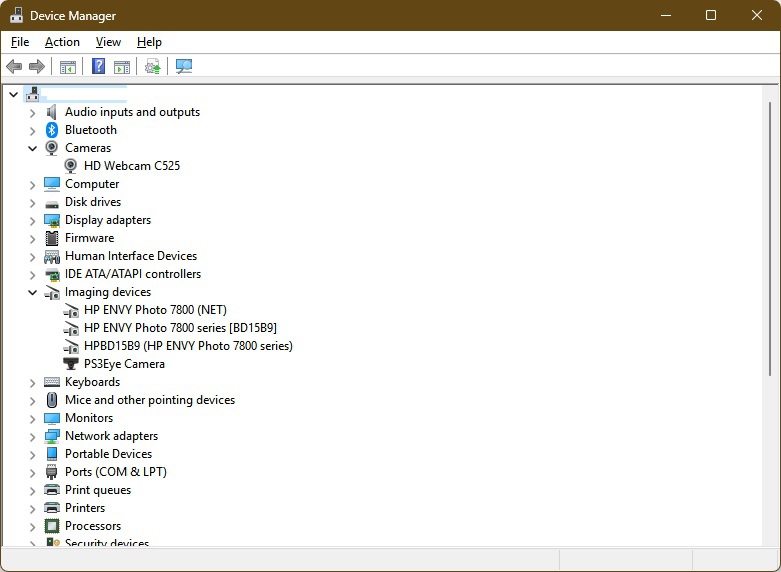Collapse the Cameras category
781x572 pixels.
[32, 148]
